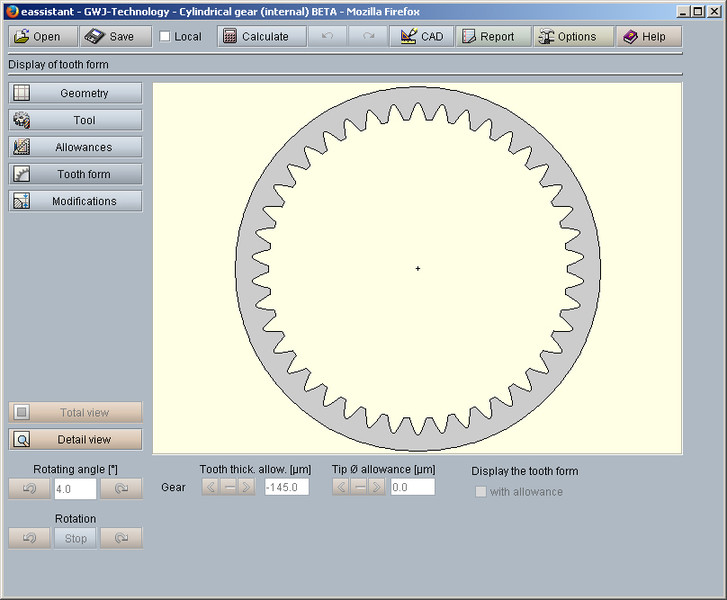Screen dimensions: 727x600
Task: Enable the 'with allowance' checkbox
Action: [481, 492]
